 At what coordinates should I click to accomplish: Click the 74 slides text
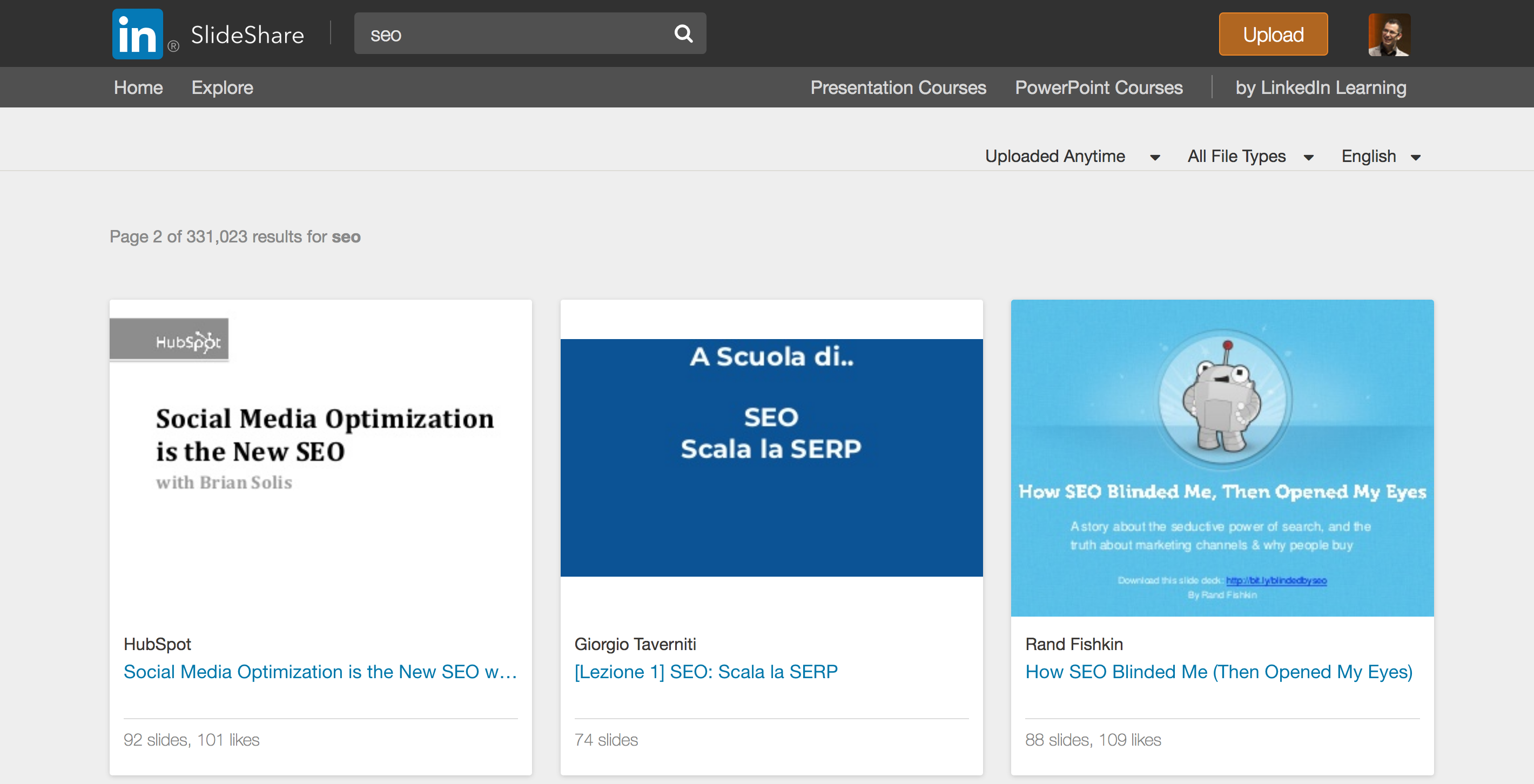(x=605, y=739)
